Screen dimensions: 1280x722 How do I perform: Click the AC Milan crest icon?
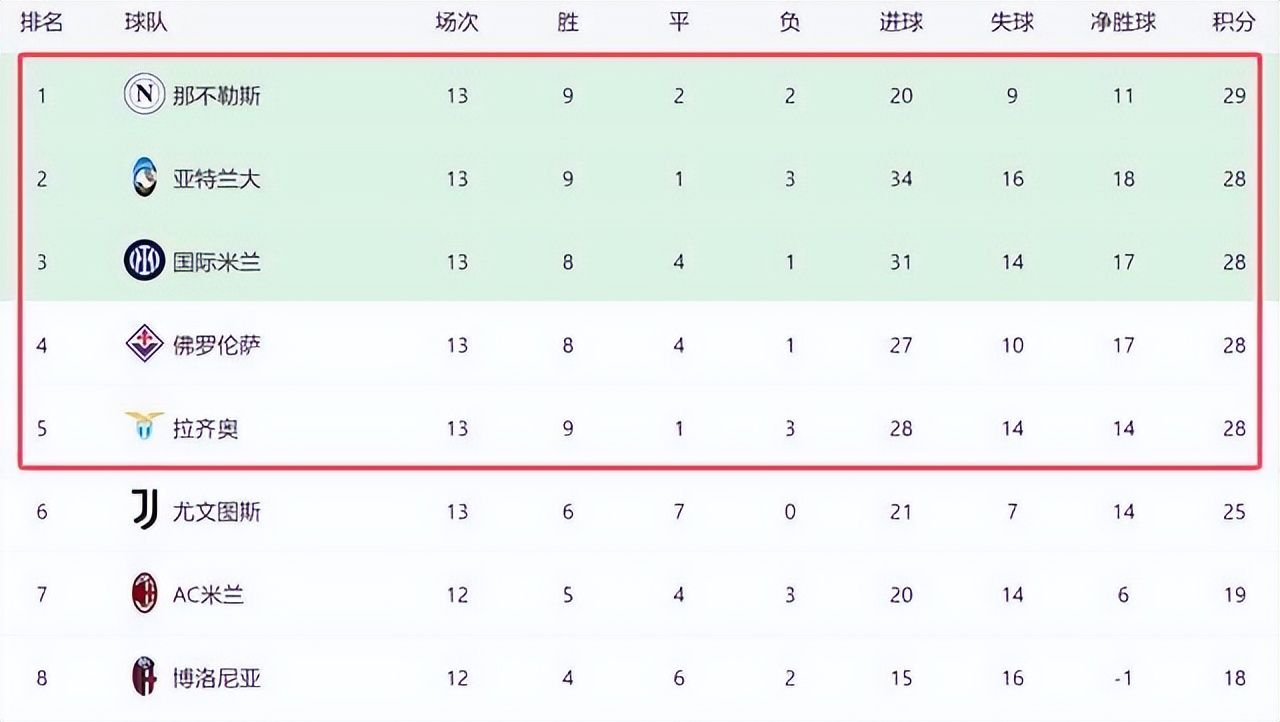(x=144, y=595)
